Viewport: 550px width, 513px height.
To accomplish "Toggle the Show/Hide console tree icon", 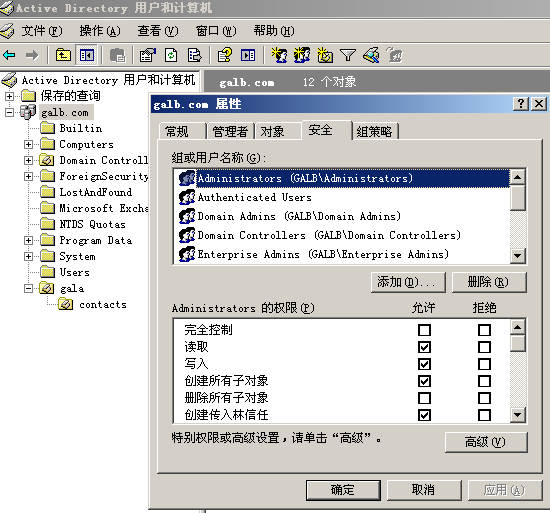I will tap(87, 55).
